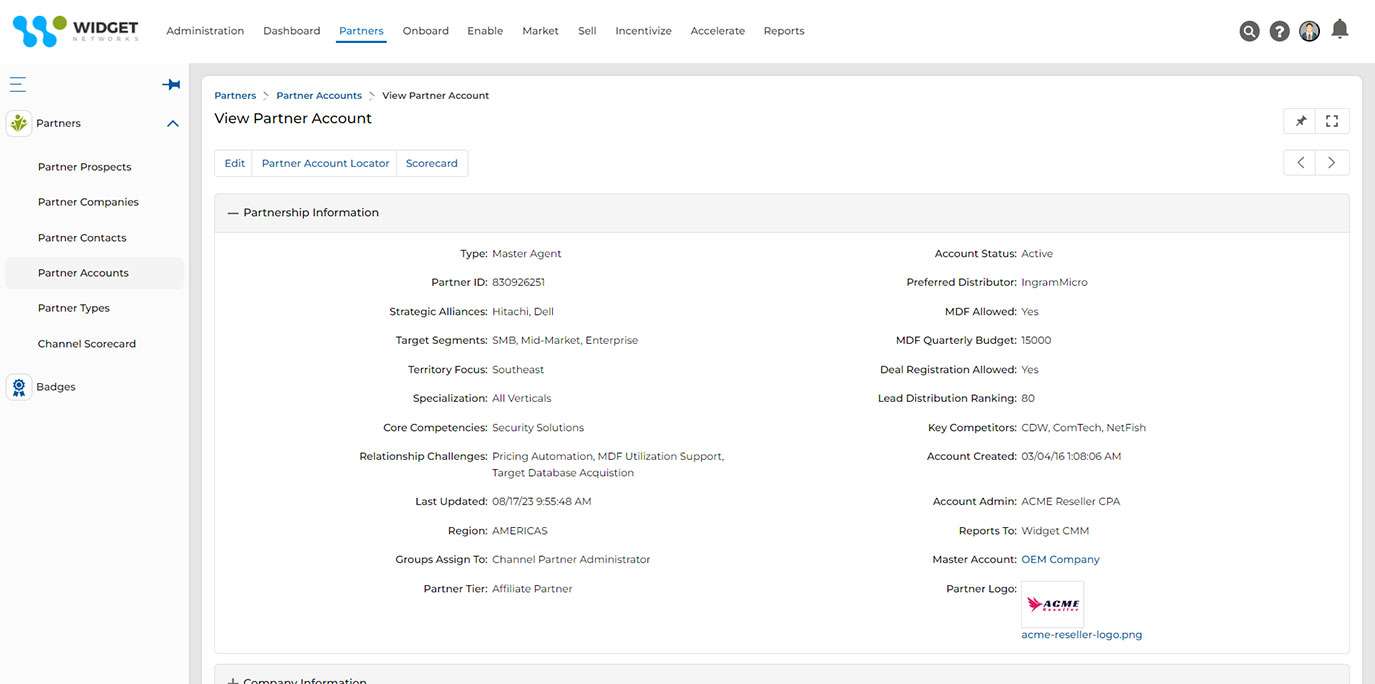
Task: Pin the sidebar with thumbtack icon
Action: (171, 85)
